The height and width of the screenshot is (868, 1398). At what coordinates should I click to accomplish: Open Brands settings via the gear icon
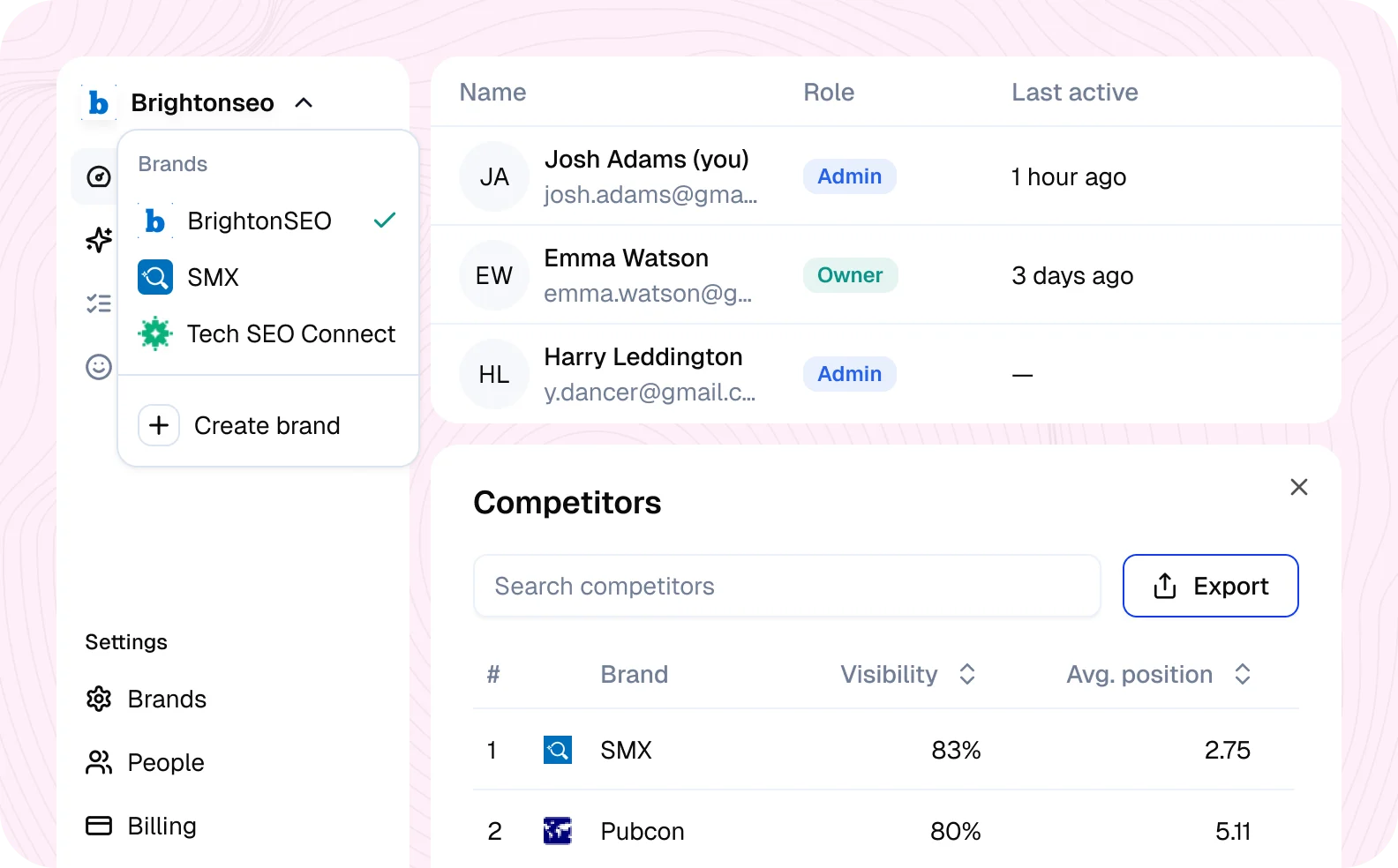click(100, 699)
